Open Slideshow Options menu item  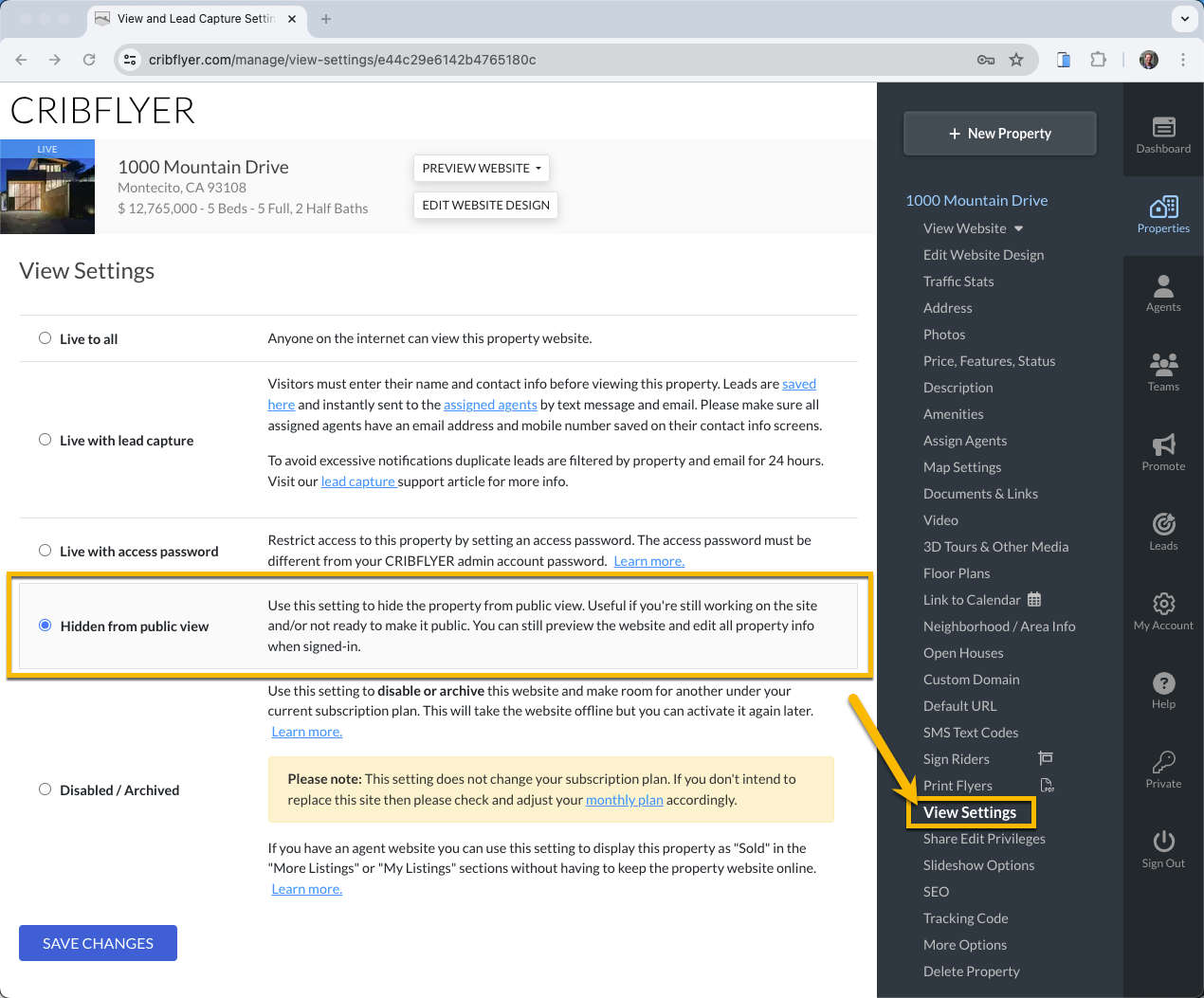click(x=978, y=865)
